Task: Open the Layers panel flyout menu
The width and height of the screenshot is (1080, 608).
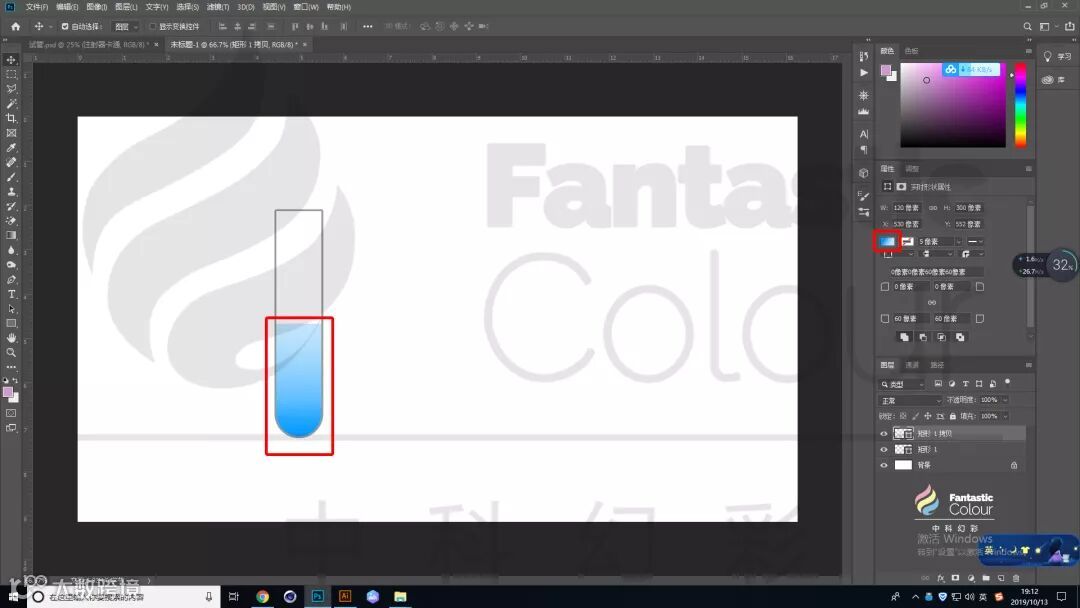Action: [x=1028, y=365]
